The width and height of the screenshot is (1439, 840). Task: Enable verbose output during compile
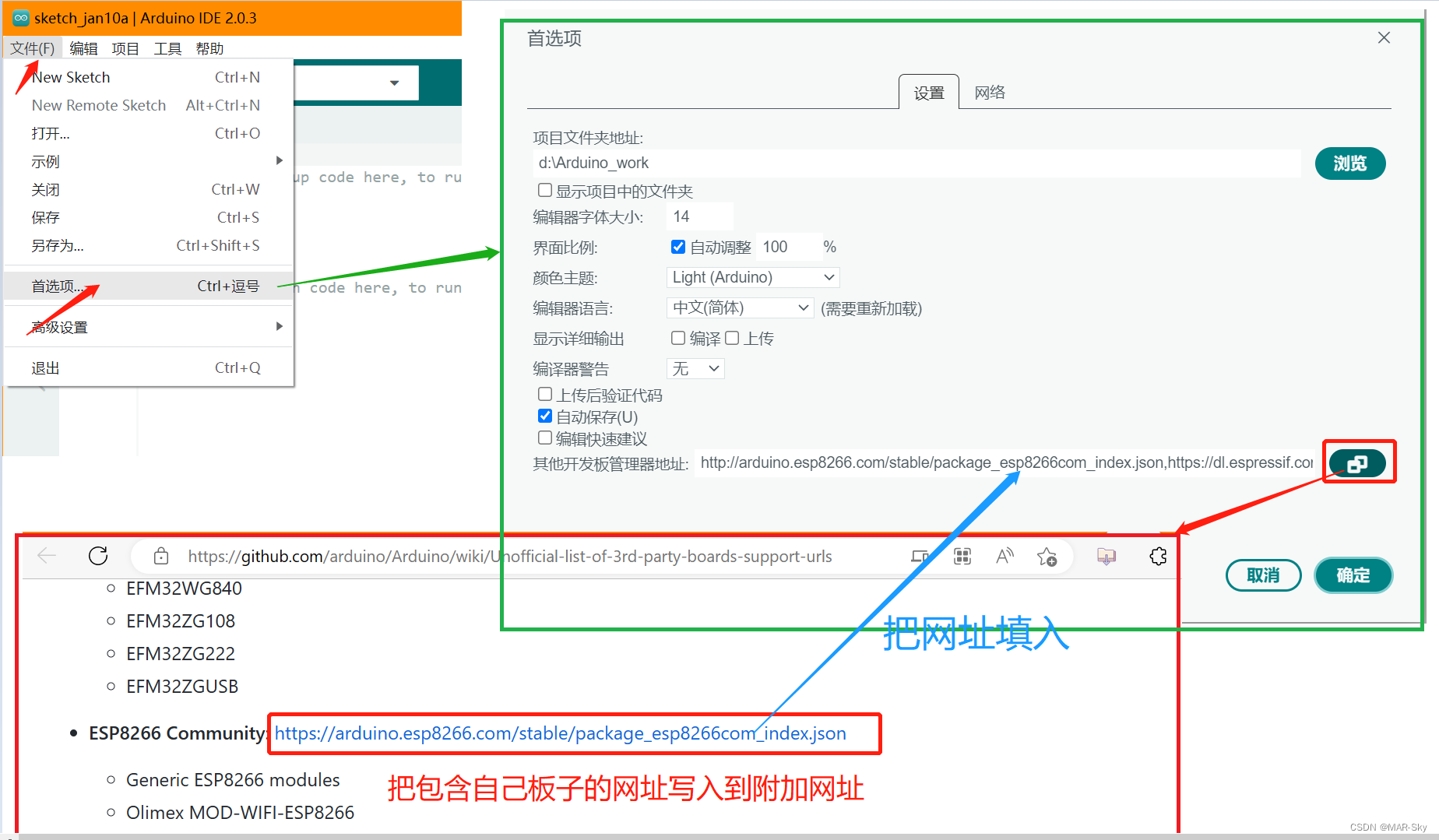click(x=677, y=338)
